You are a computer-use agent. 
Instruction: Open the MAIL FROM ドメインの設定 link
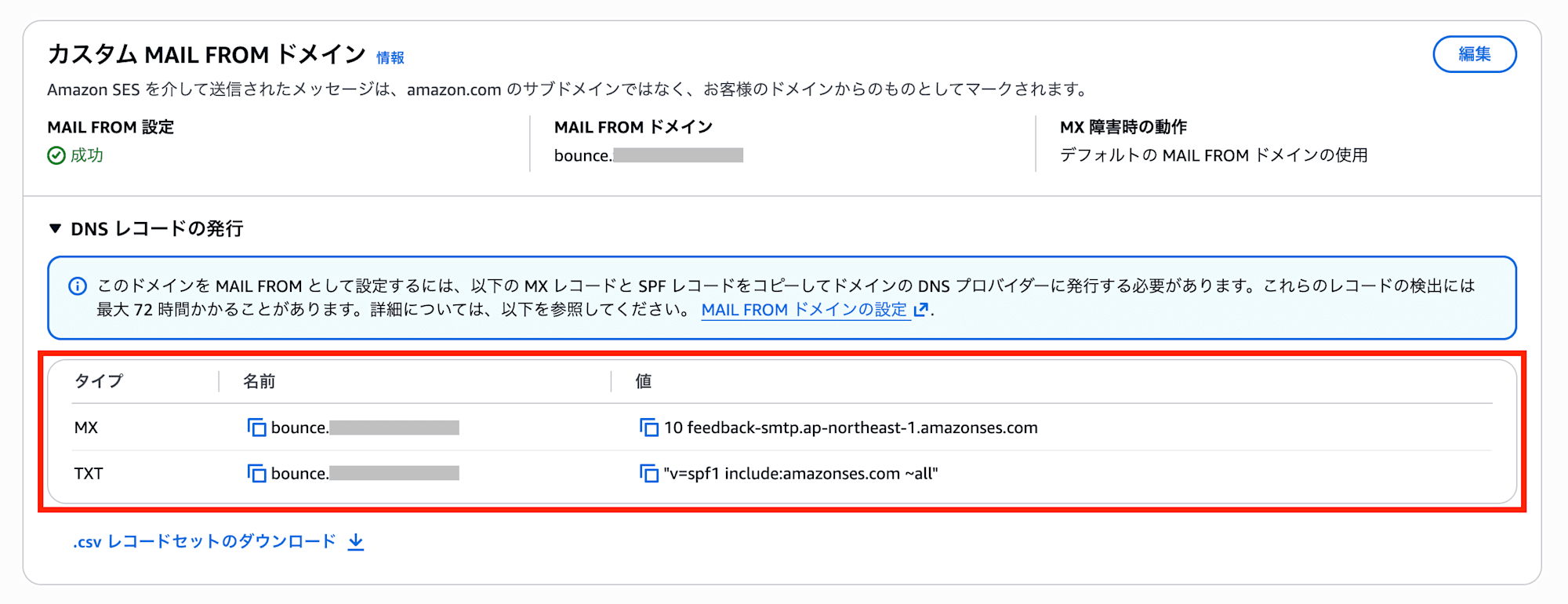pos(804,309)
